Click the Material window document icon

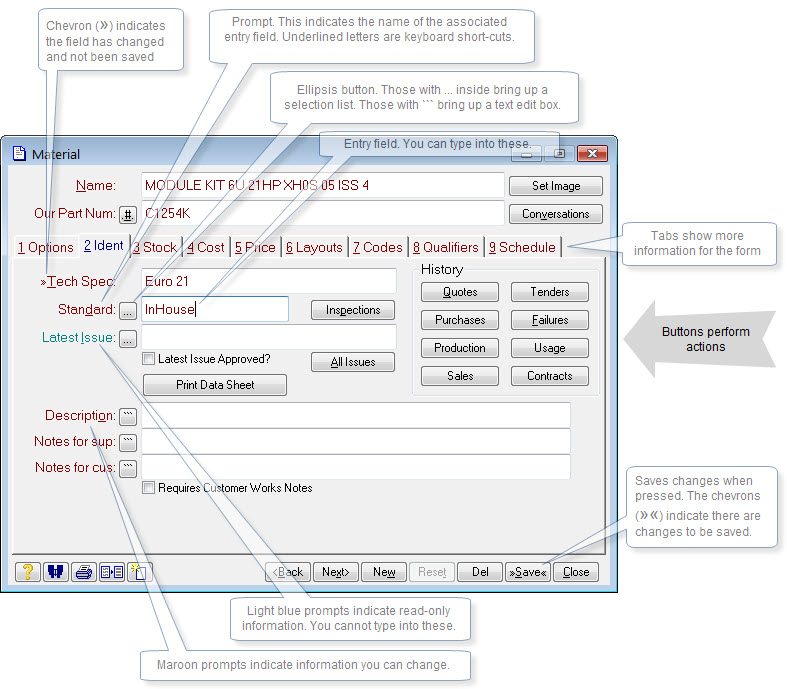pos(19,153)
